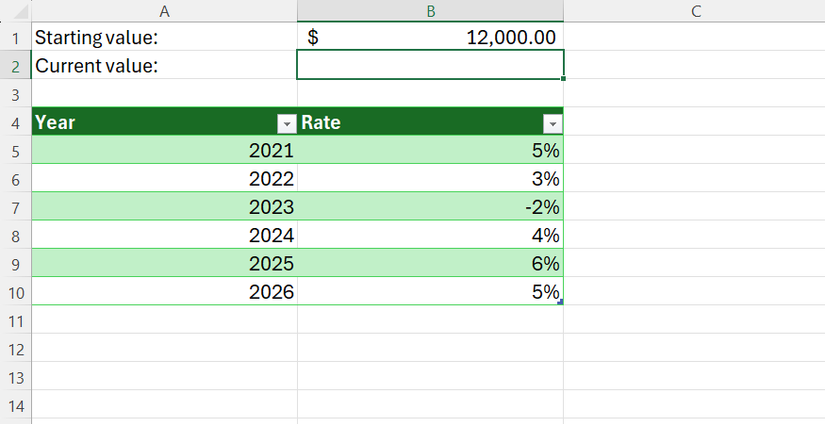Select the Starting value label cell
The image size is (825, 424).
[x=164, y=37]
